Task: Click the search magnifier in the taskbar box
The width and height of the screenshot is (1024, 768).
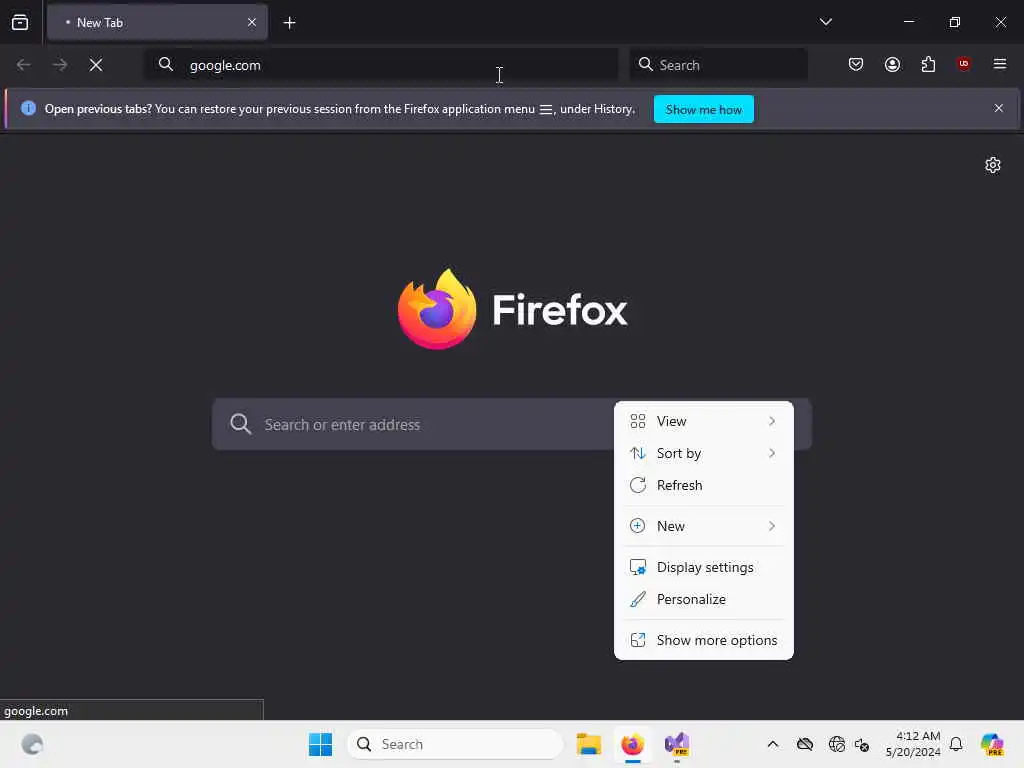Action: pos(364,744)
